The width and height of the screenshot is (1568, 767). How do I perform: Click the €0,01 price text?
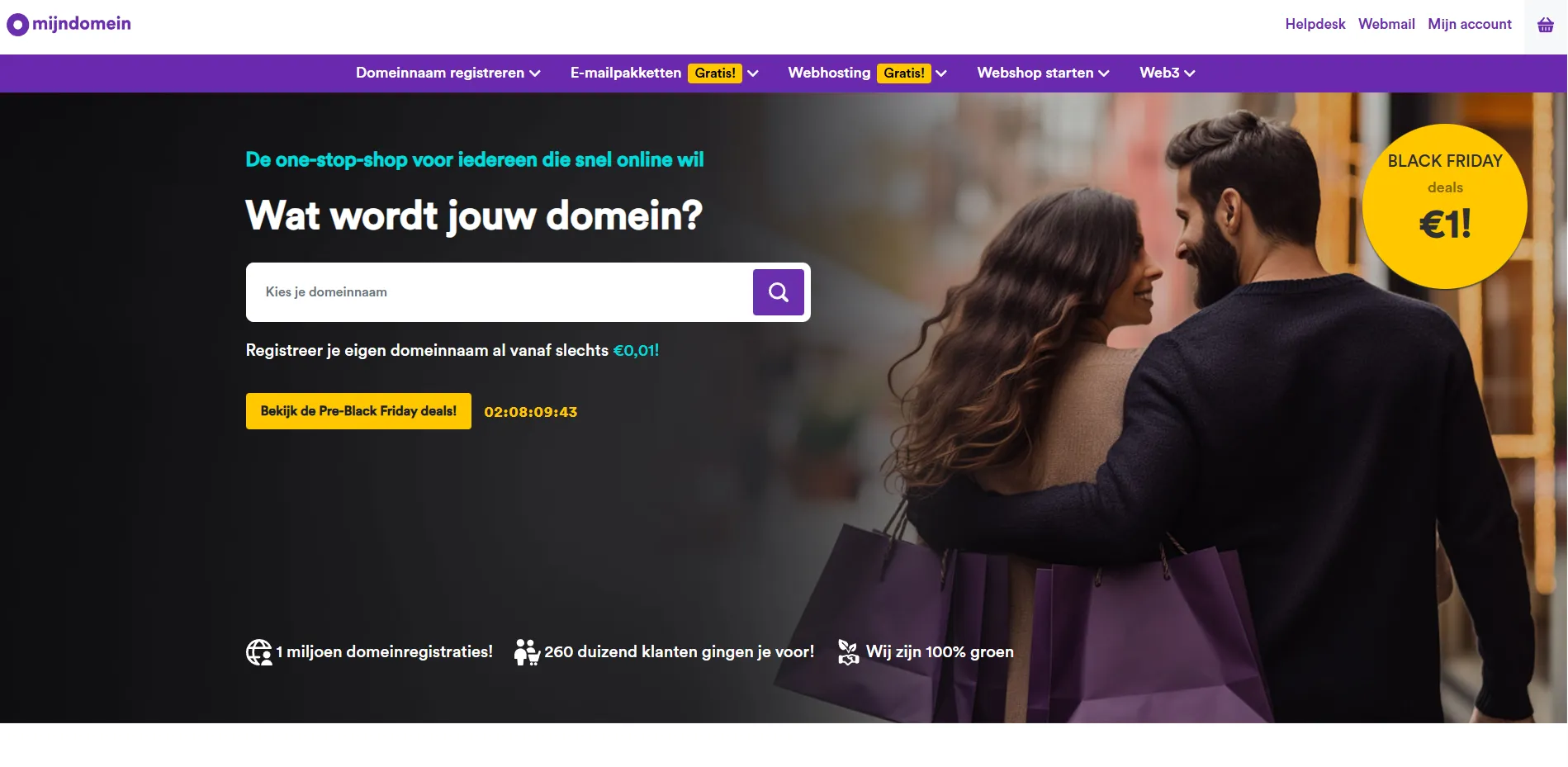click(636, 351)
